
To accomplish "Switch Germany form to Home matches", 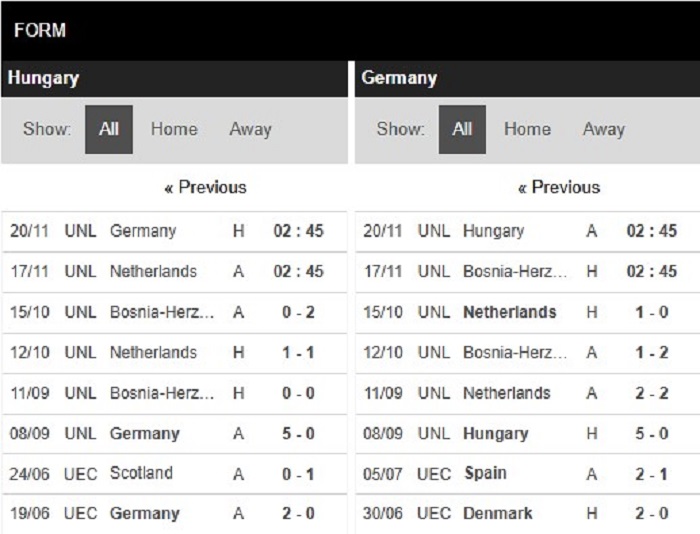I will pos(527,129).
